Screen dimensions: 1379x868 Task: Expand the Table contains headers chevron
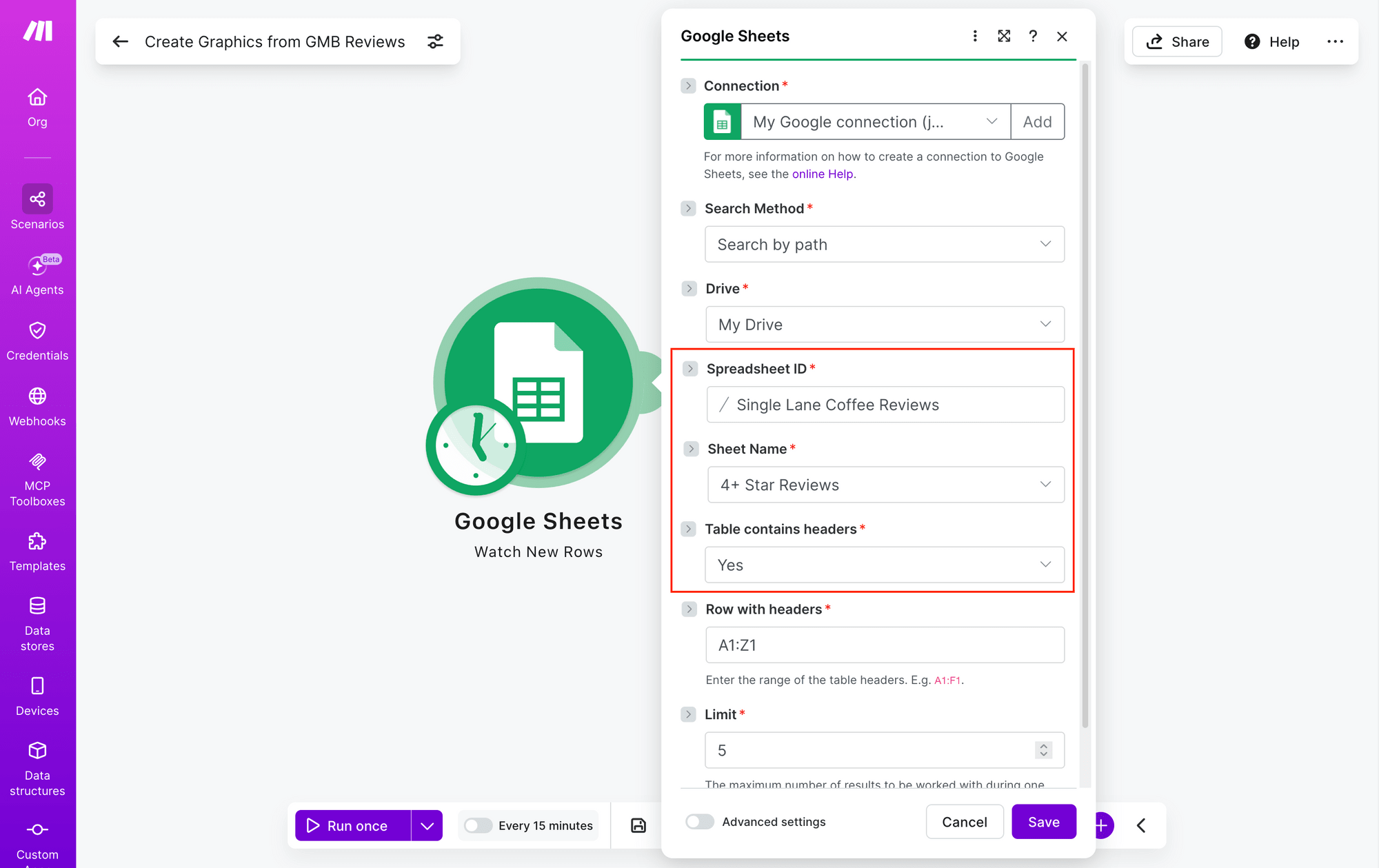tap(688, 529)
